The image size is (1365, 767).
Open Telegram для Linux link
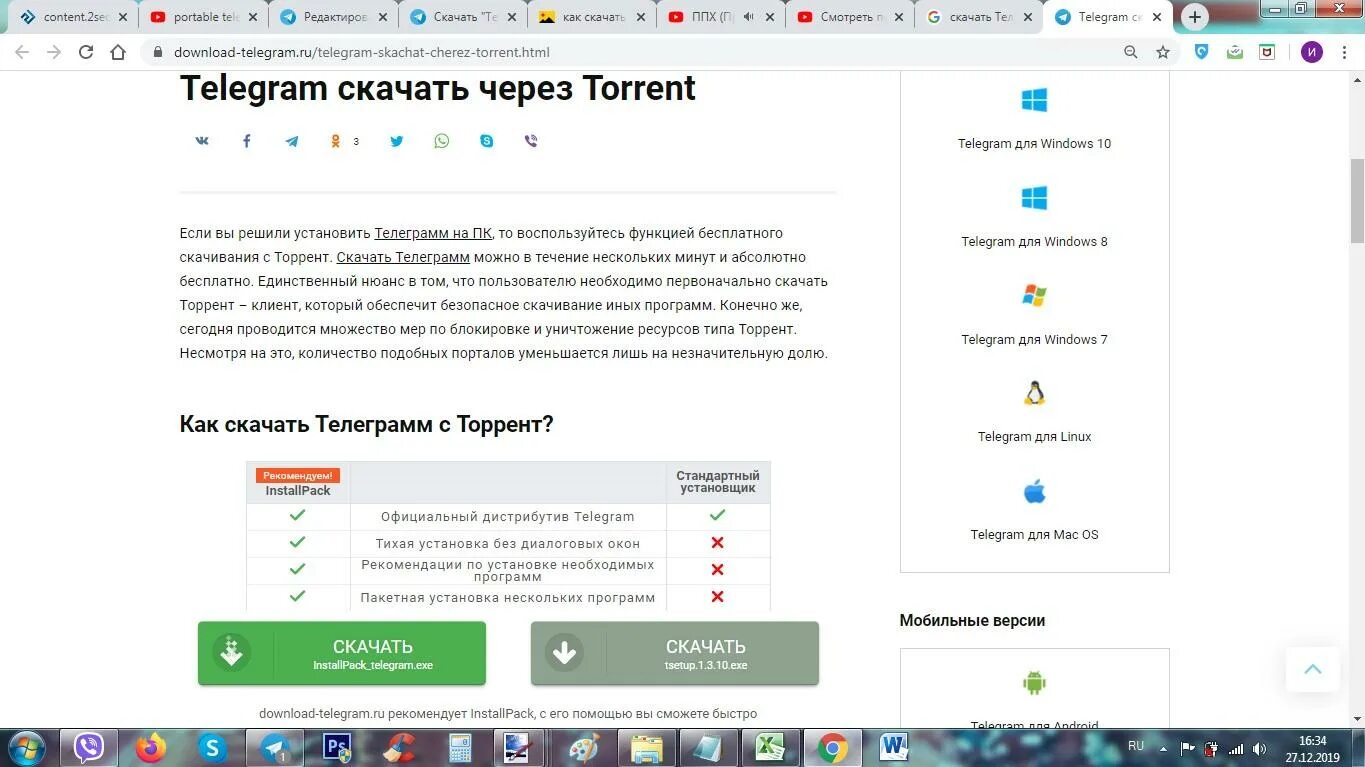pyautogui.click(x=1034, y=436)
